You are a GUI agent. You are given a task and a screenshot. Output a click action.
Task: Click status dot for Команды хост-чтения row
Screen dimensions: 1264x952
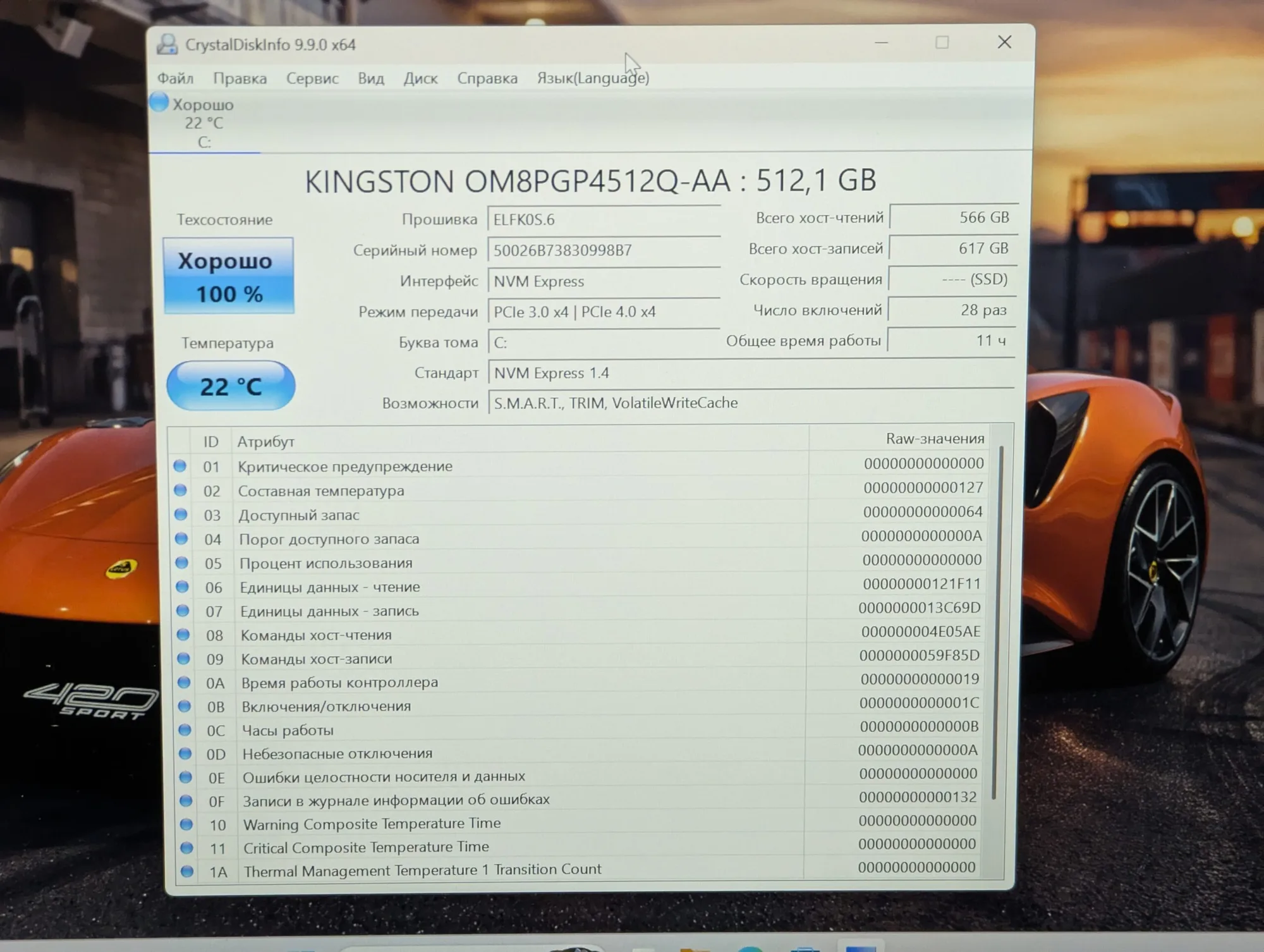point(183,635)
